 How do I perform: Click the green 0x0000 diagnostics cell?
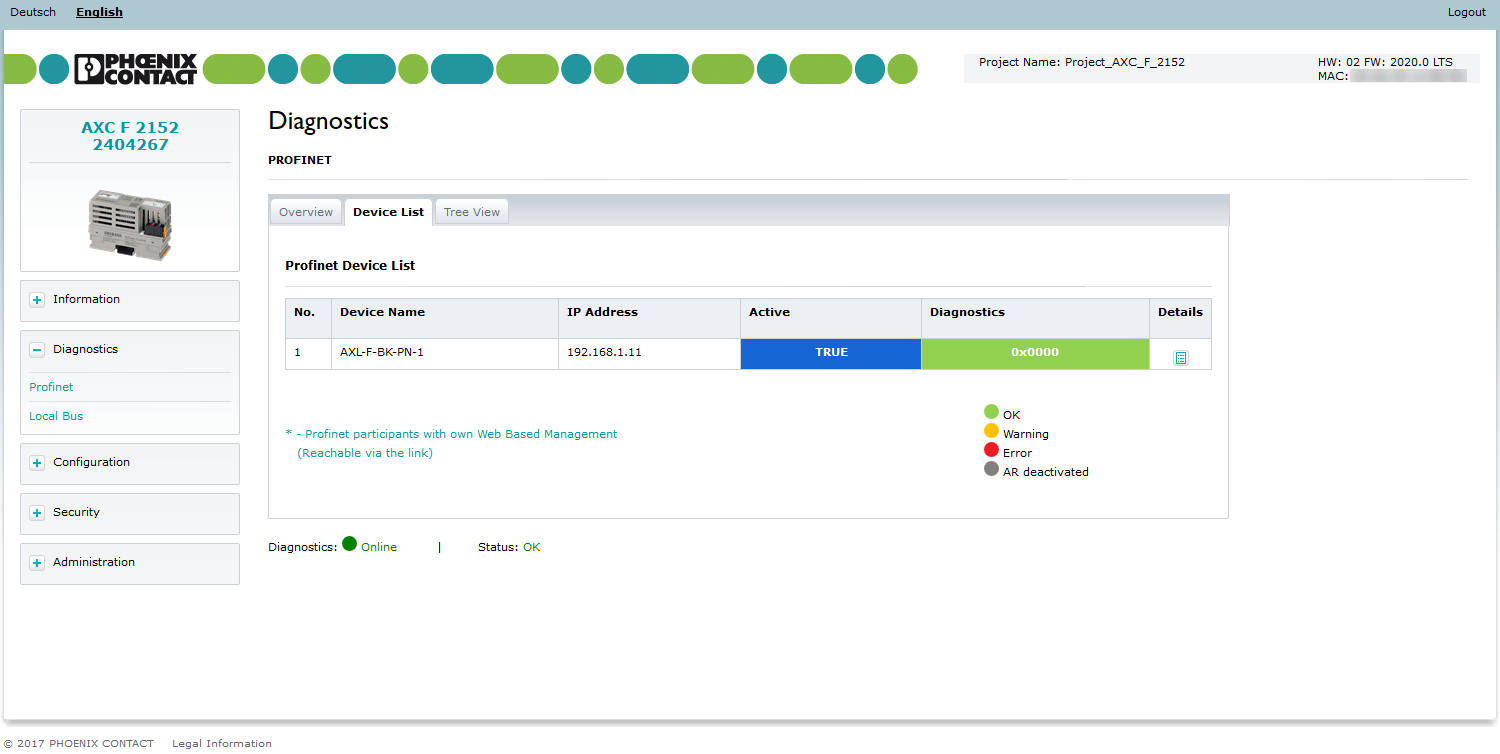(x=1035, y=354)
